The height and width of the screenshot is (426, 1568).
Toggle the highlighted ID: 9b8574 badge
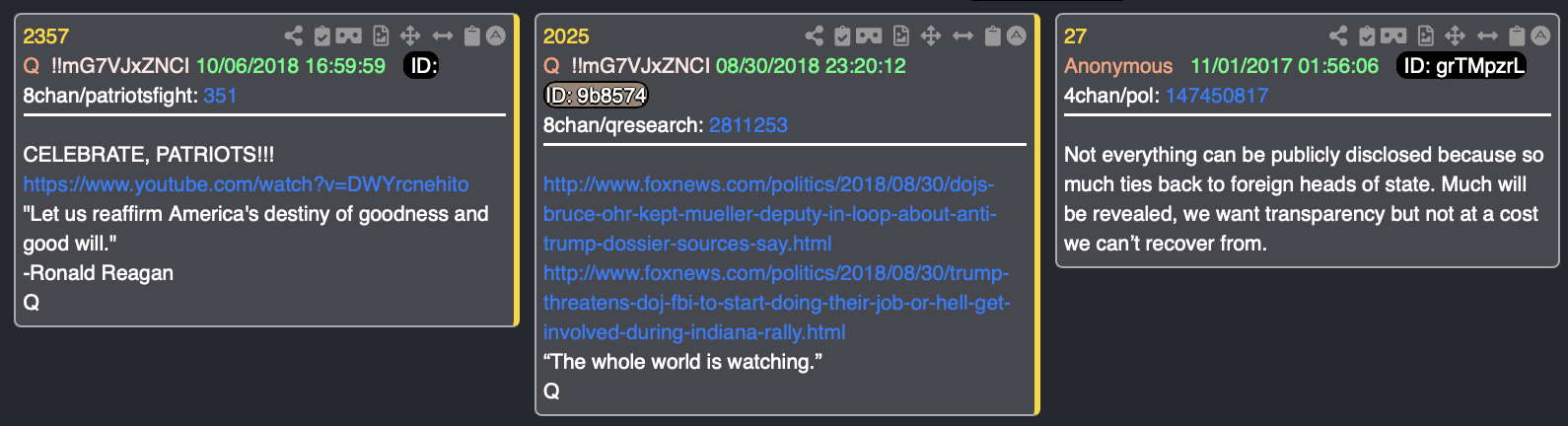[x=597, y=96]
